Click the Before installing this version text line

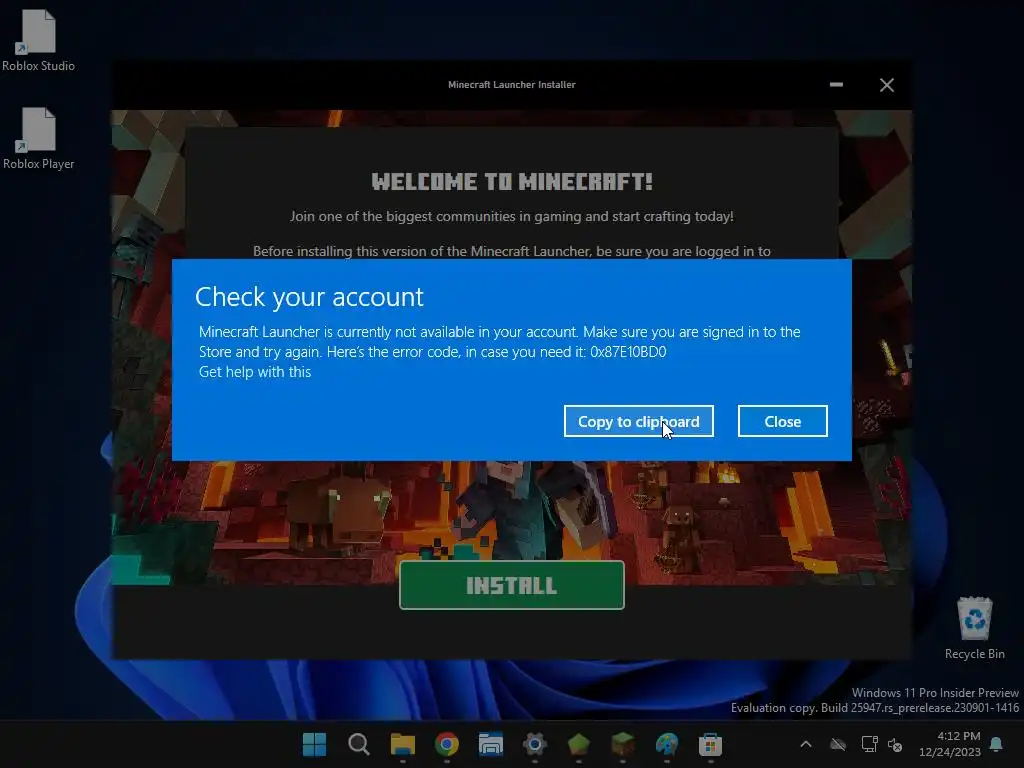(x=511, y=251)
